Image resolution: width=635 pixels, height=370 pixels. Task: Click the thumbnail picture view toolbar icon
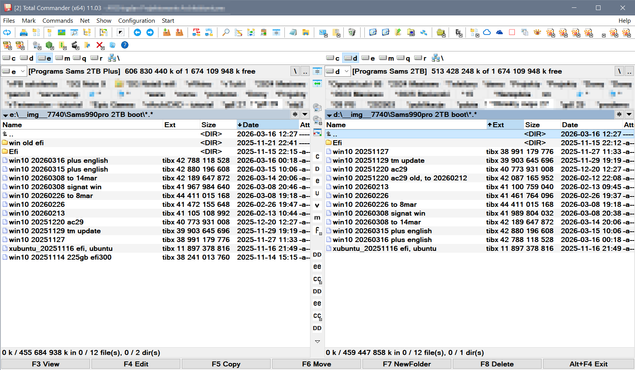pyautogui.click(x=62, y=32)
